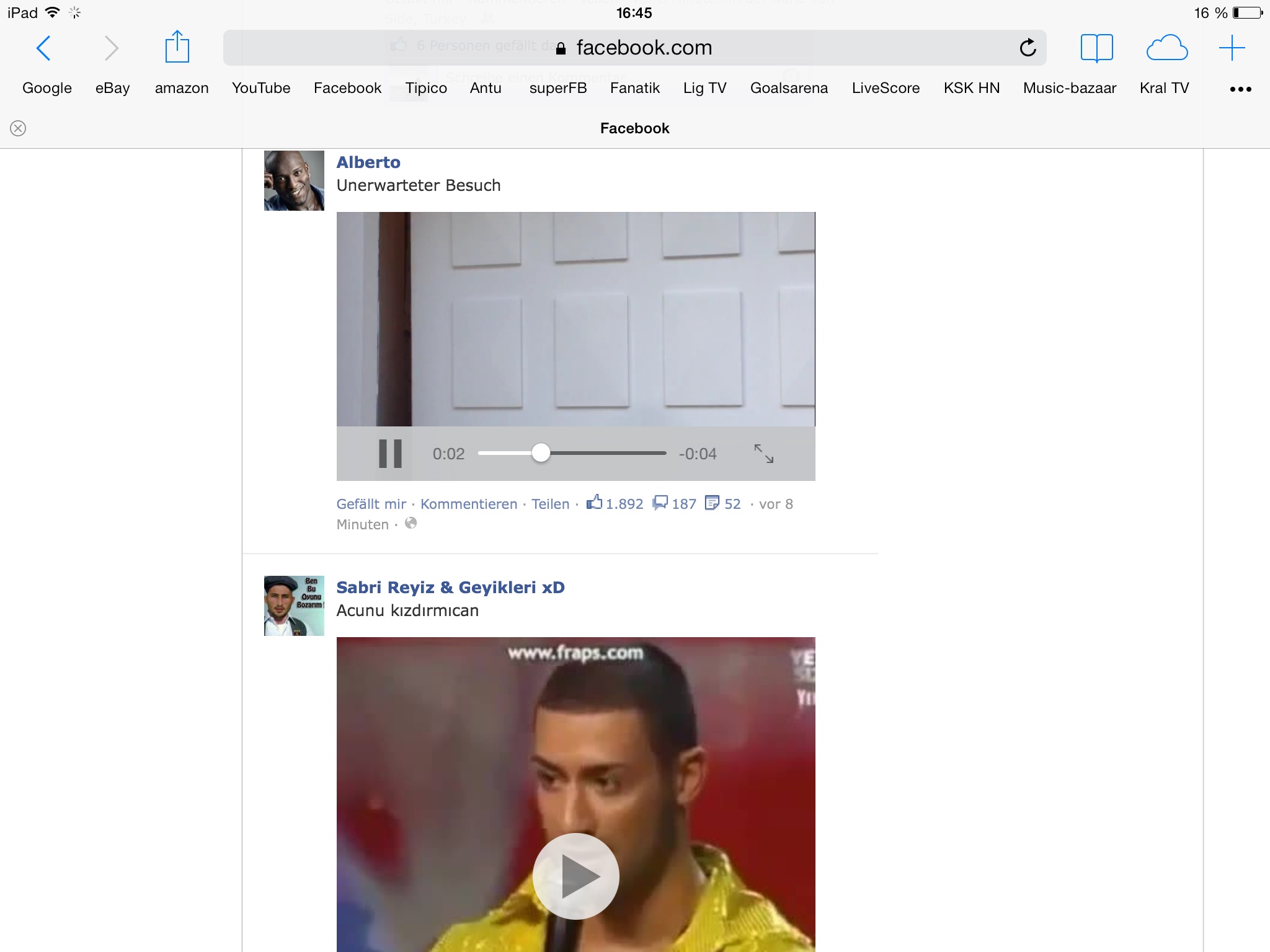Close the Facebook tab with X
Image resolution: width=1270 pixels, height=952 pixels.
[x=18, y=128]
